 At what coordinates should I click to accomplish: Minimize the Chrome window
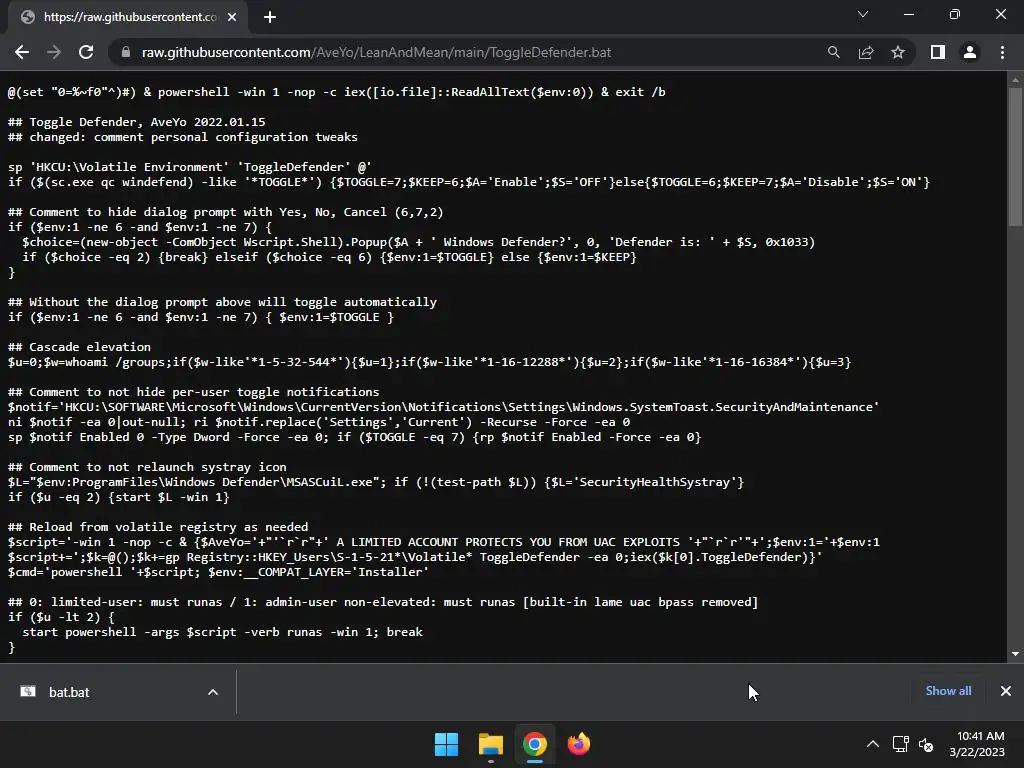[908, 14]
